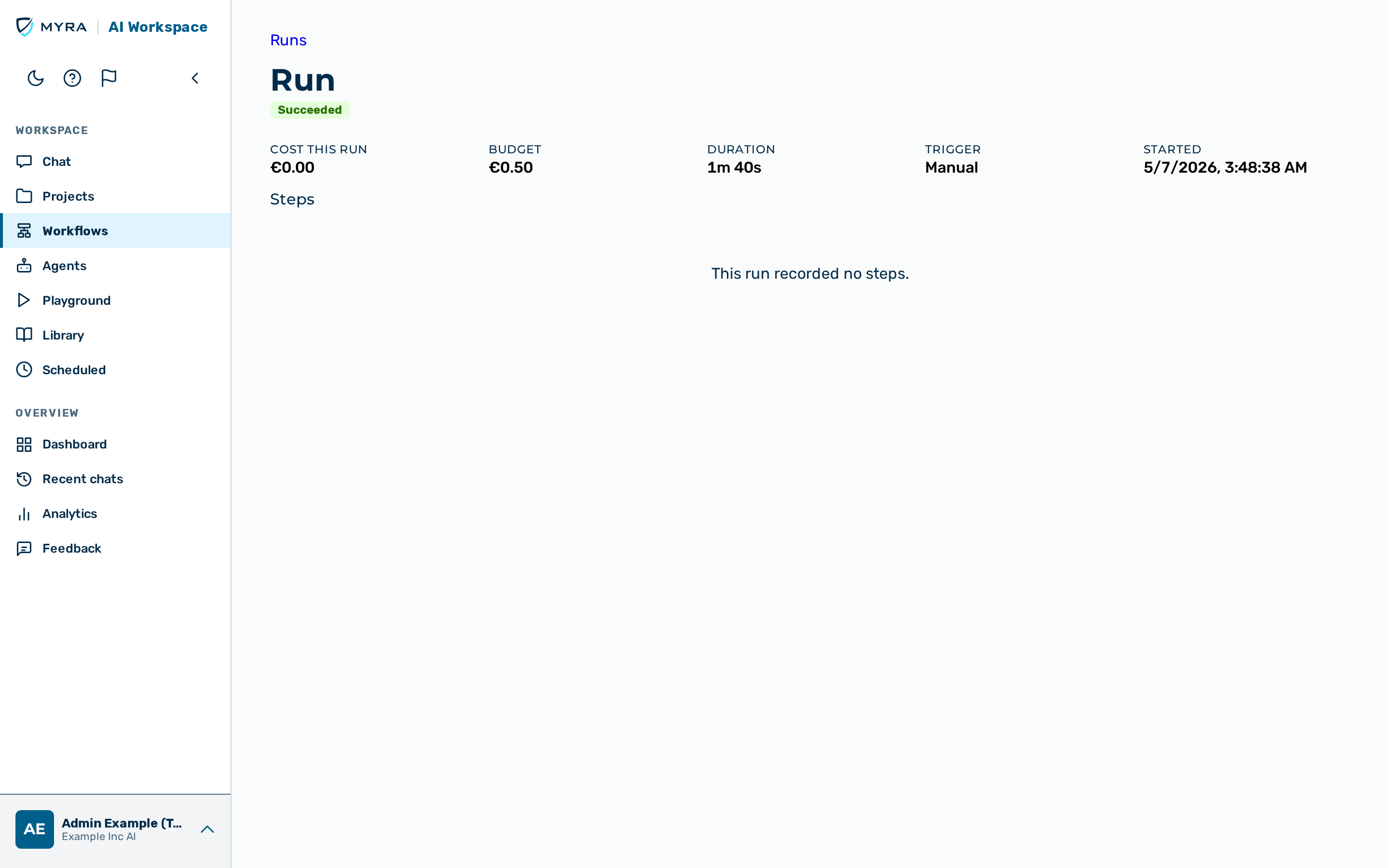This screenshot has height=868, width=1389.
Task: Click the Myra shield logo
Action: tap(25, 27)
